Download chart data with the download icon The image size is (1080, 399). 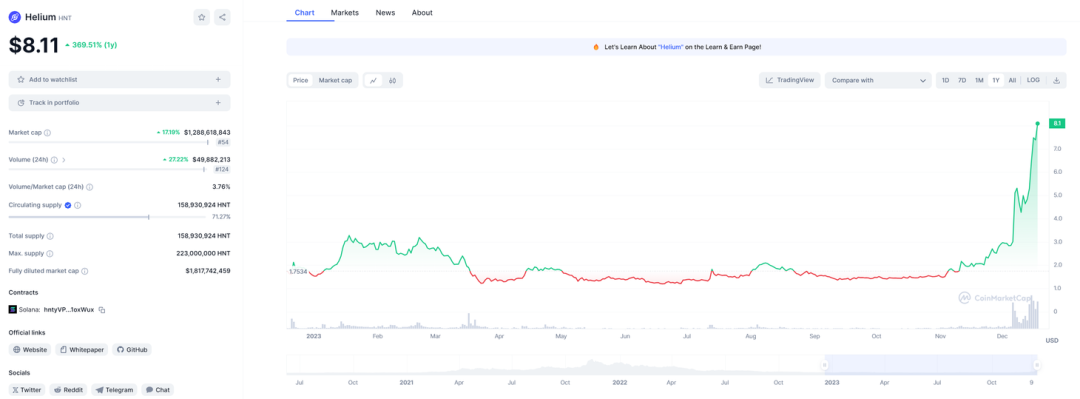[x=1056, y=81]
